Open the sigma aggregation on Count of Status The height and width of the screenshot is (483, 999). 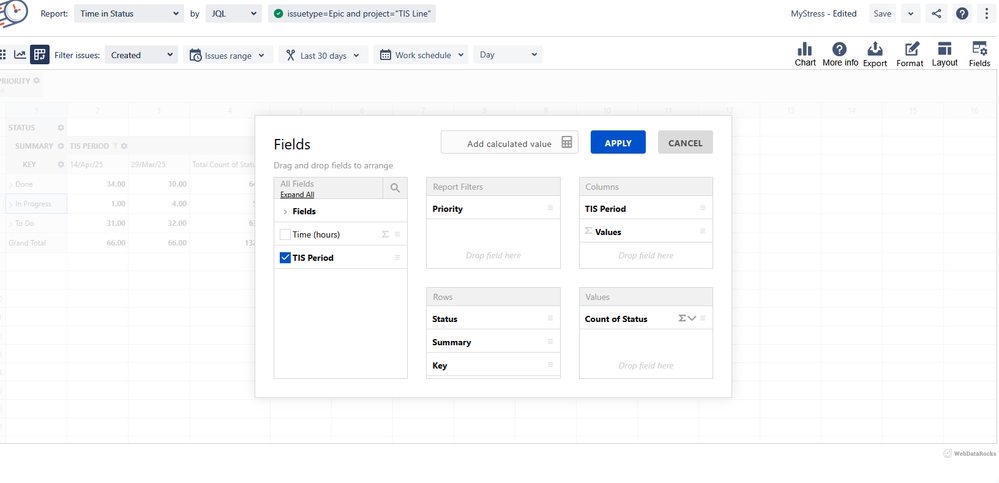pyautogui.click(x=687, y=319)
